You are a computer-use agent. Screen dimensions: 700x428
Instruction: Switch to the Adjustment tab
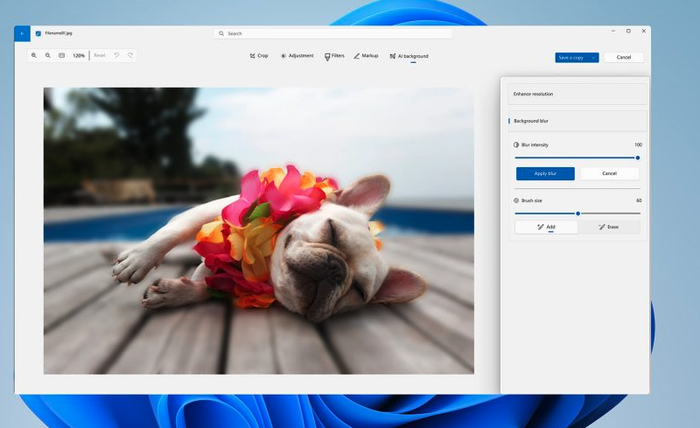coord(297,57)
